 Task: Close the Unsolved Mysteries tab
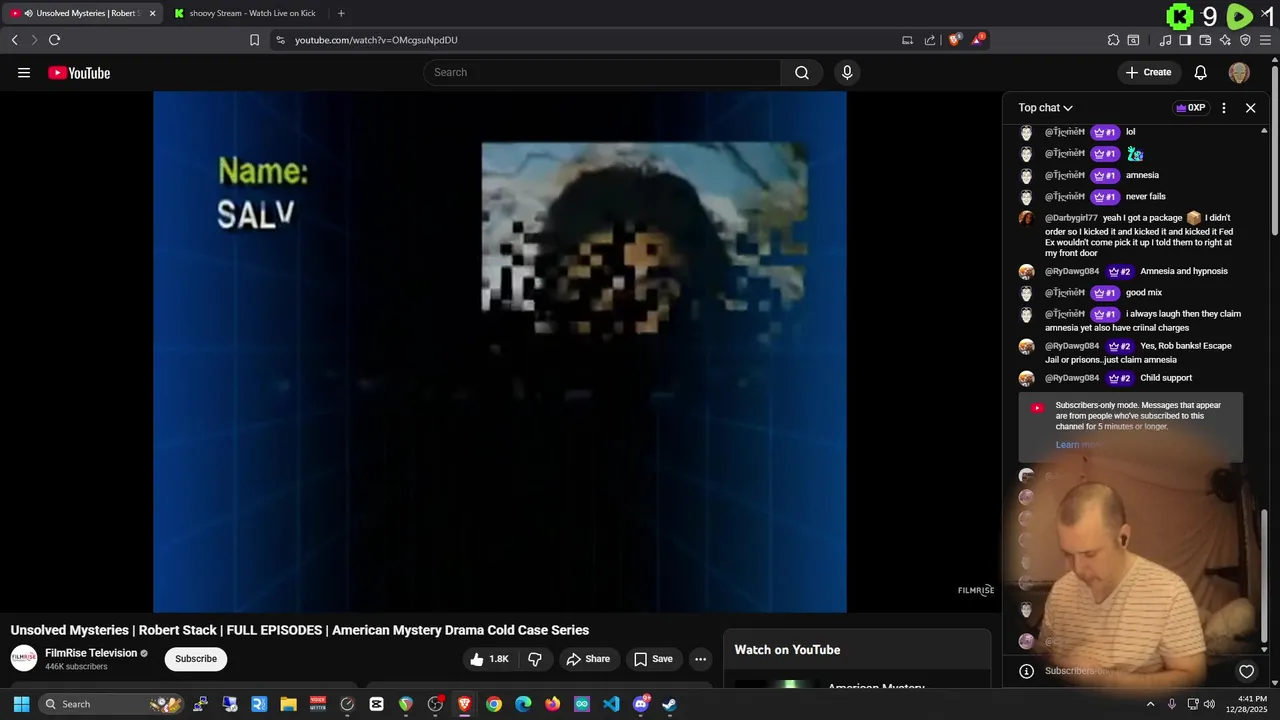coord(152,13)
